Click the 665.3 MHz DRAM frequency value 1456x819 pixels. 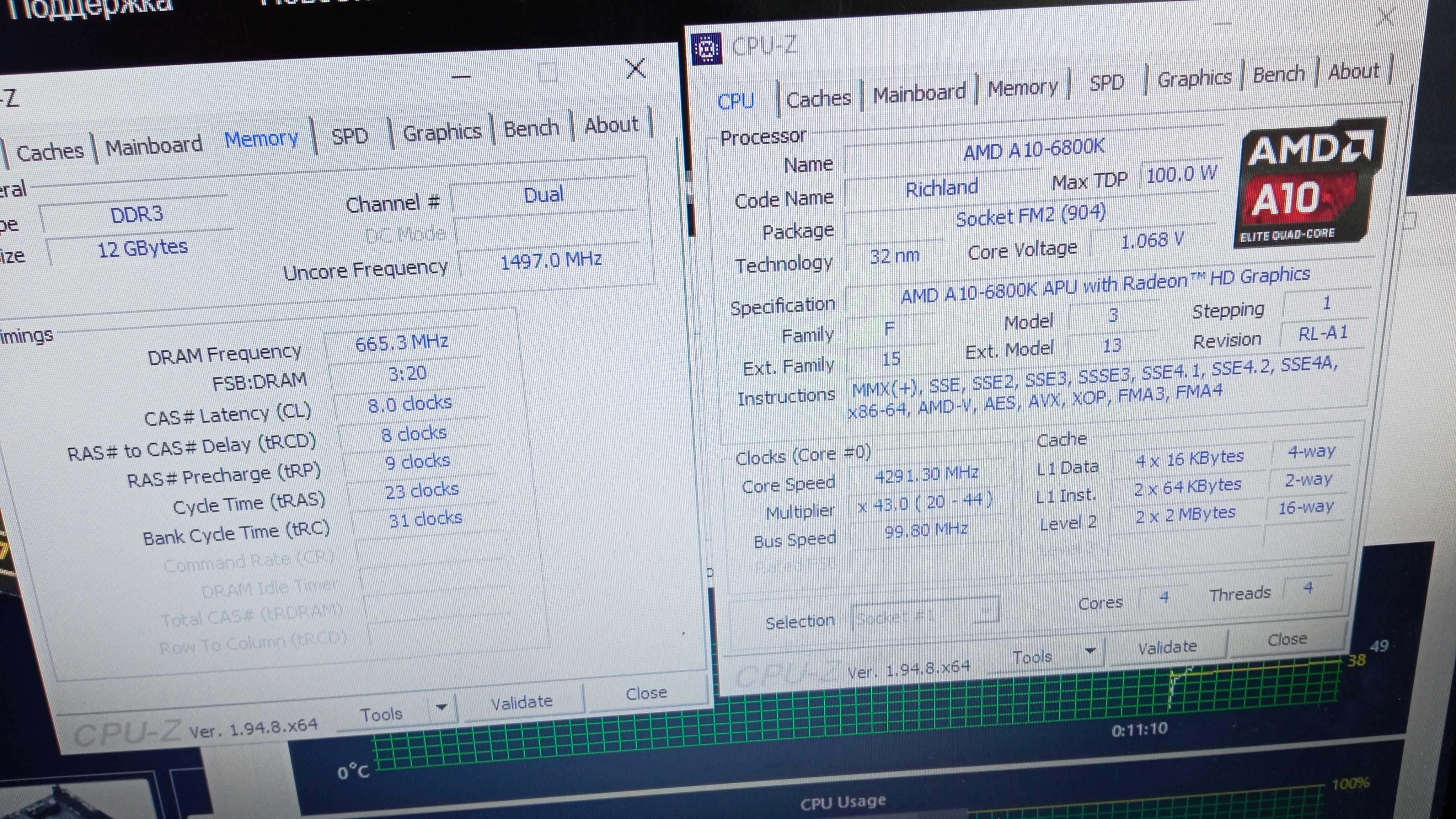click(x=402, y=343)
